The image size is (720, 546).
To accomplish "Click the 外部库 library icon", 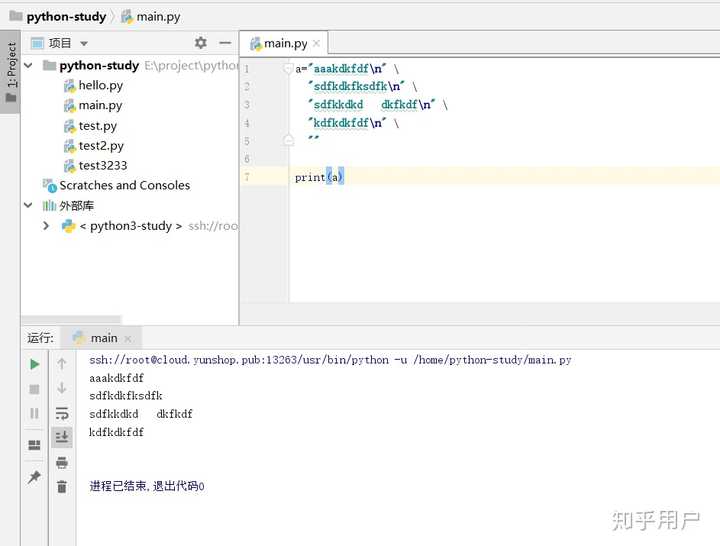I will click(x=49, y=206).
